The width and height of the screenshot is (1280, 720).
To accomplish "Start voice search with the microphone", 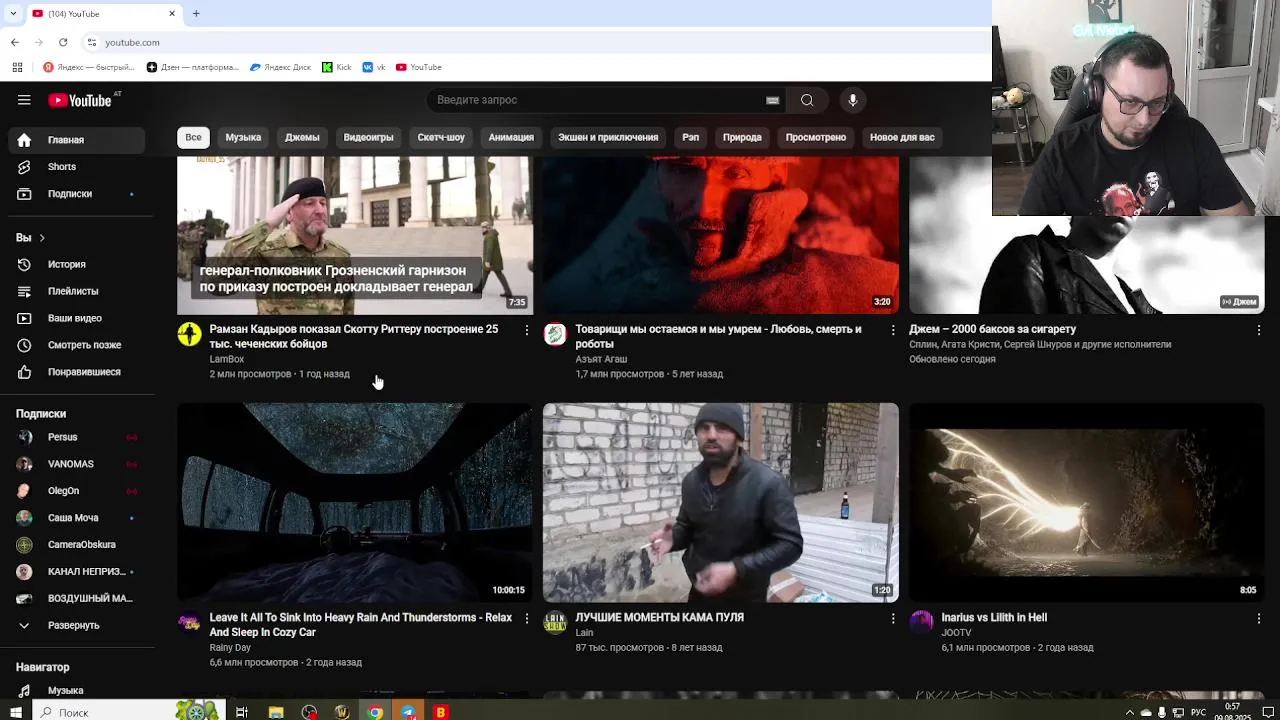I will point(852,100).
